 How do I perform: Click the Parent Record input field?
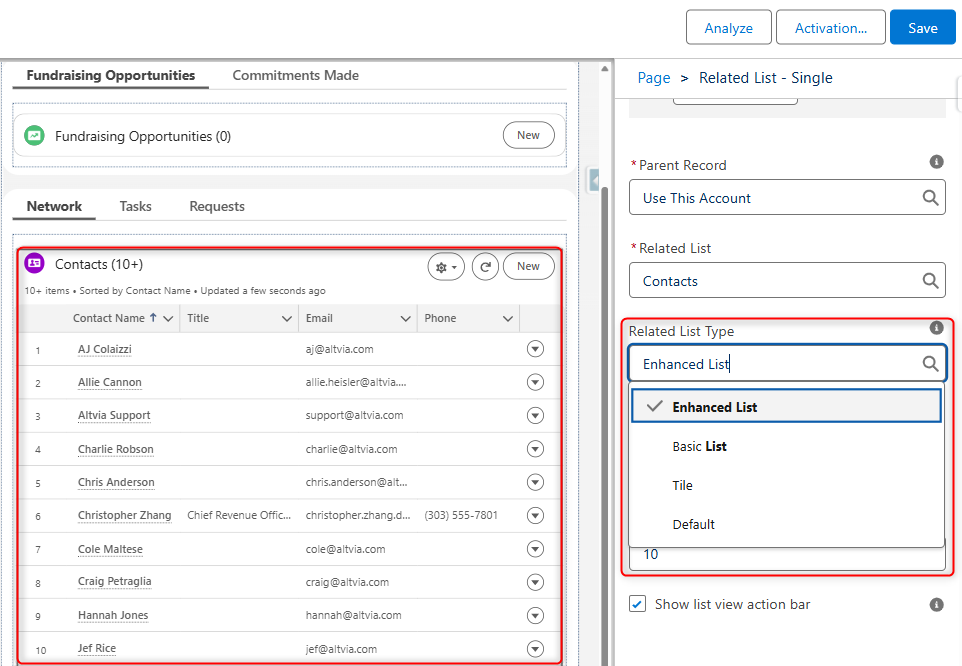pyautogui.click(x=775, y=198)
